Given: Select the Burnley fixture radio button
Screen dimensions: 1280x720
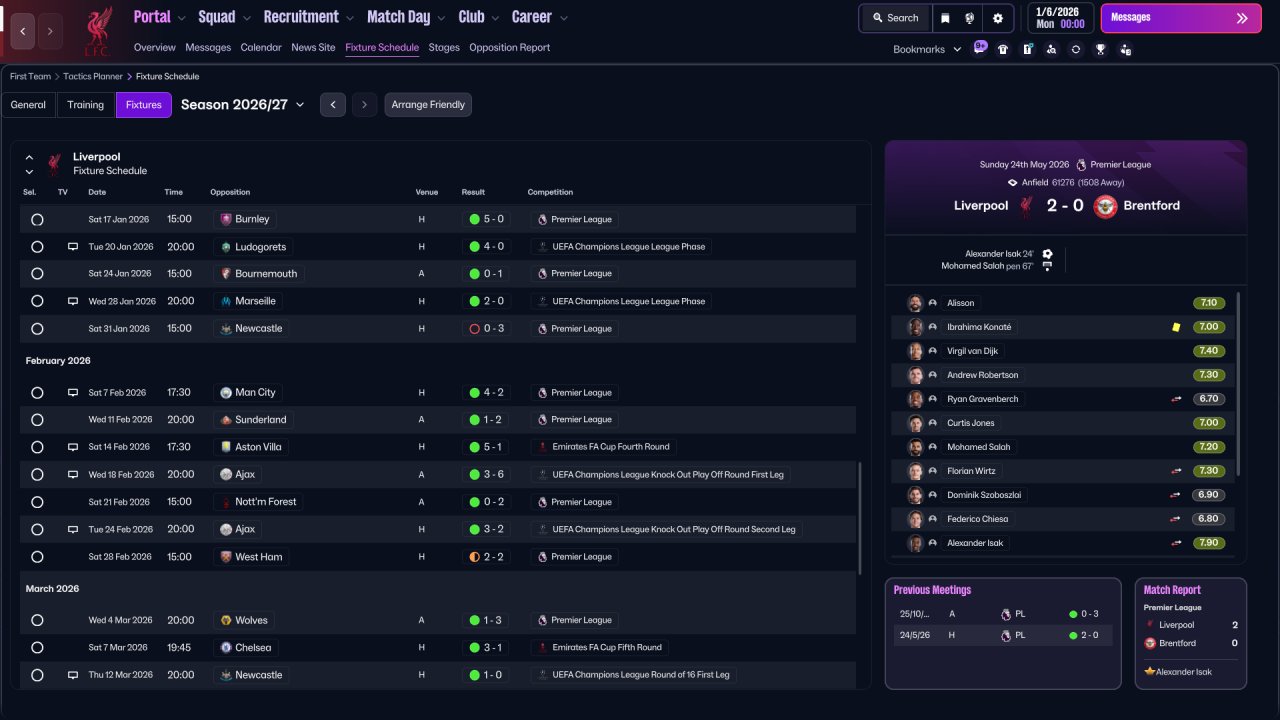Looking at the screenshot, I should [37, 219].
